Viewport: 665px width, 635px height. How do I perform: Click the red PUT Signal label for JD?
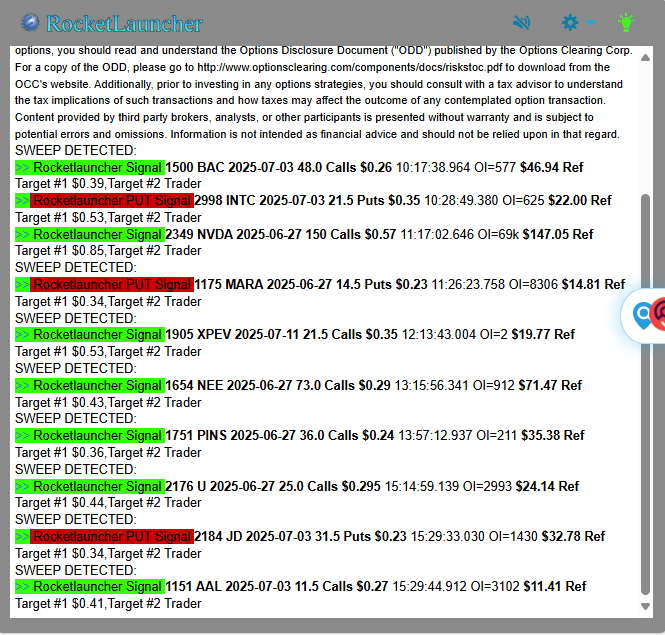pos(112,537)
